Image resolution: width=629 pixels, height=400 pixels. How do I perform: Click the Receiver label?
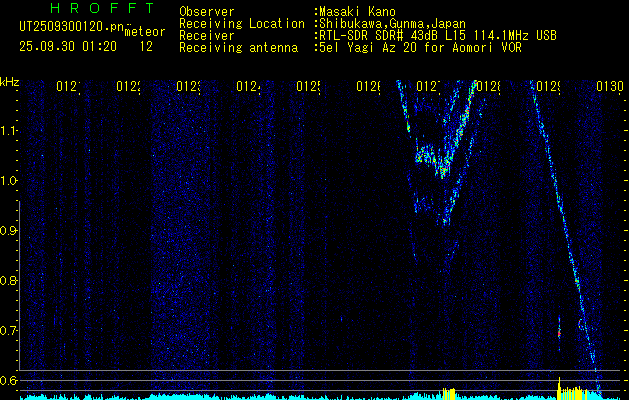click(x=207, y=36)
